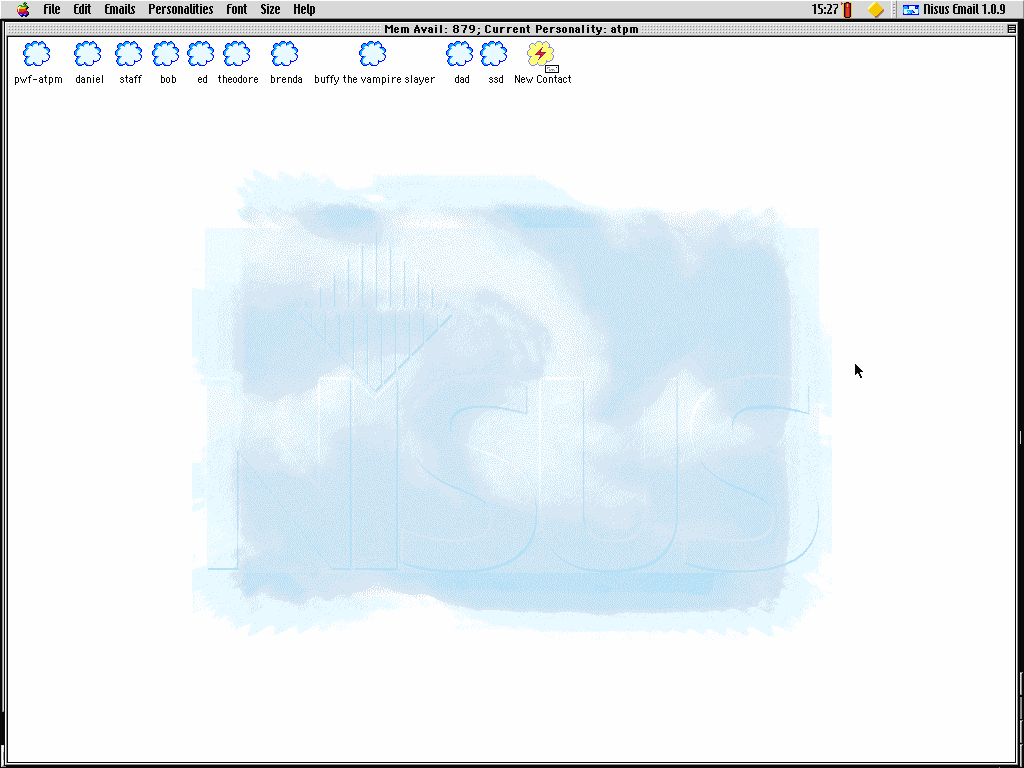Screen dimensions: 1024x768
Task: Click the 15:27 menu bar clock
Action: [x=825, y=9]
